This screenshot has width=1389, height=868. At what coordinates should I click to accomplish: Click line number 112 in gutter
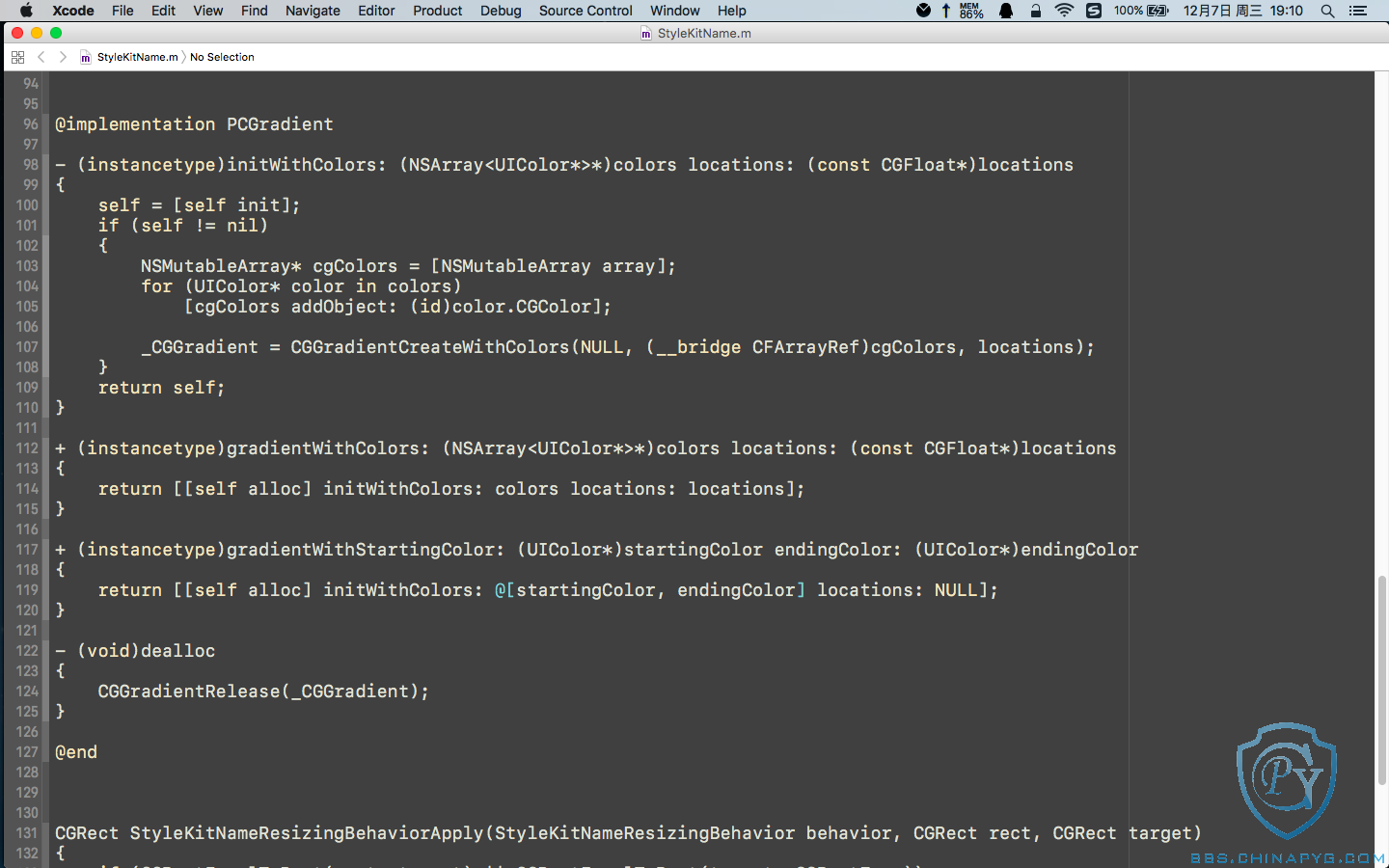point(27,448)
